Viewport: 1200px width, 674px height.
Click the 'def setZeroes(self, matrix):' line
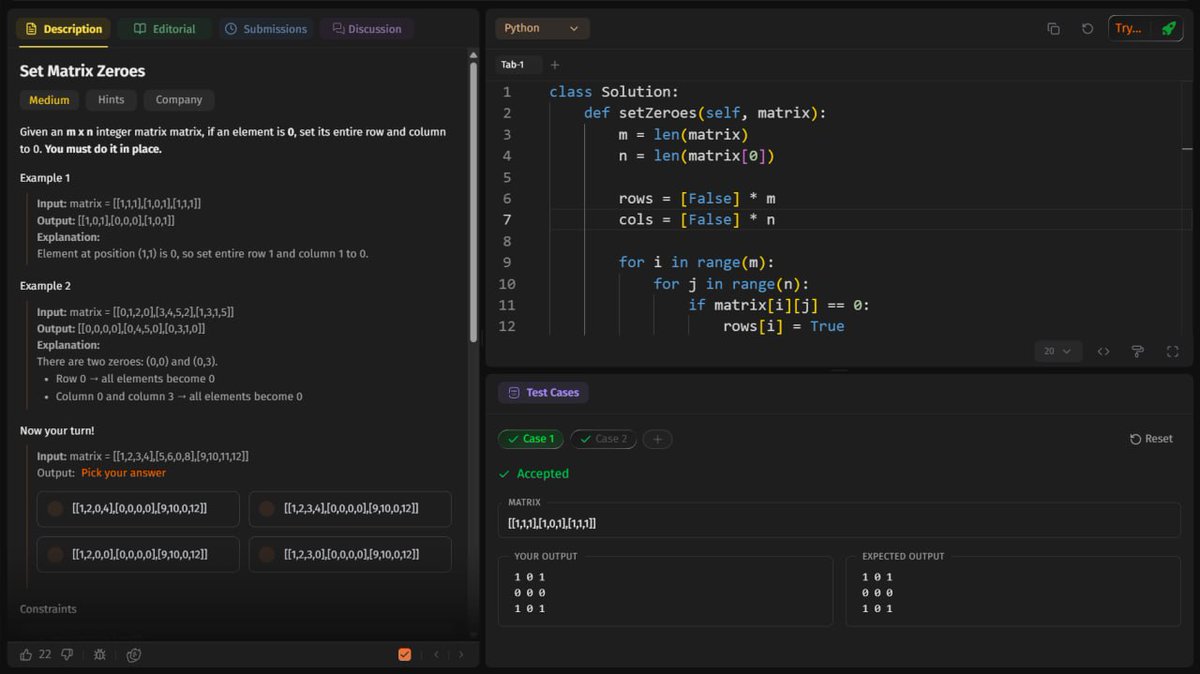pyautogui.click(x=705, y=113)
